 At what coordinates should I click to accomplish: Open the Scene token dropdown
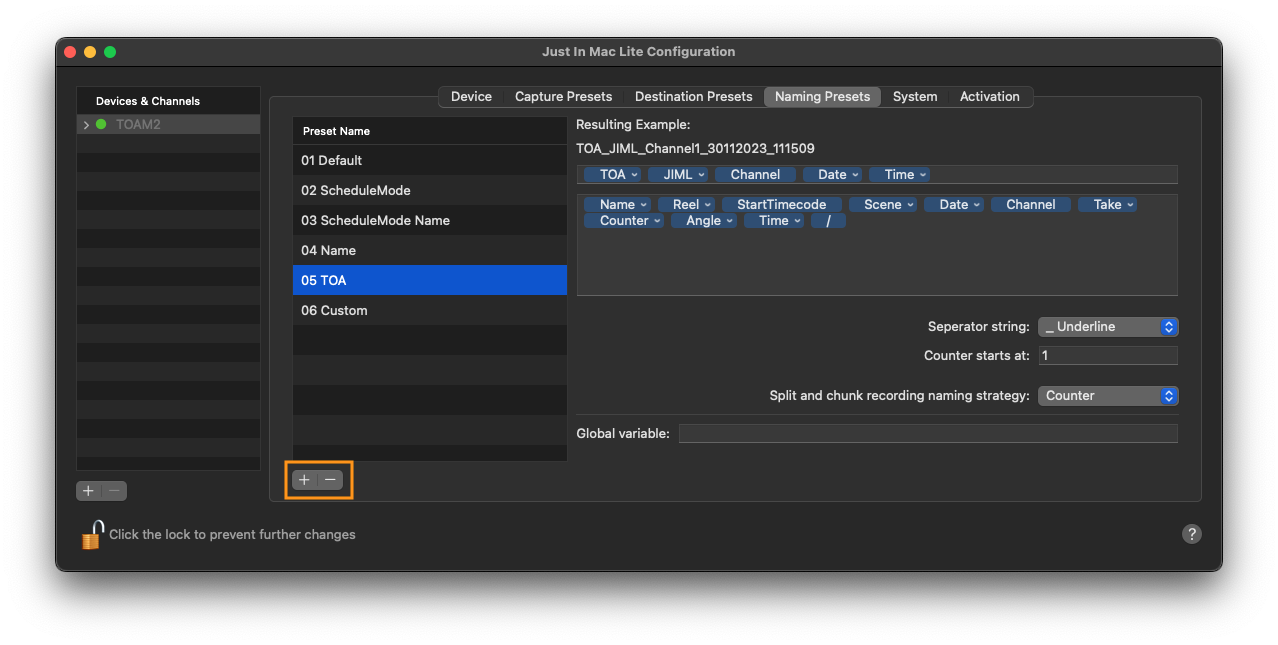click(x=883, y=204)
